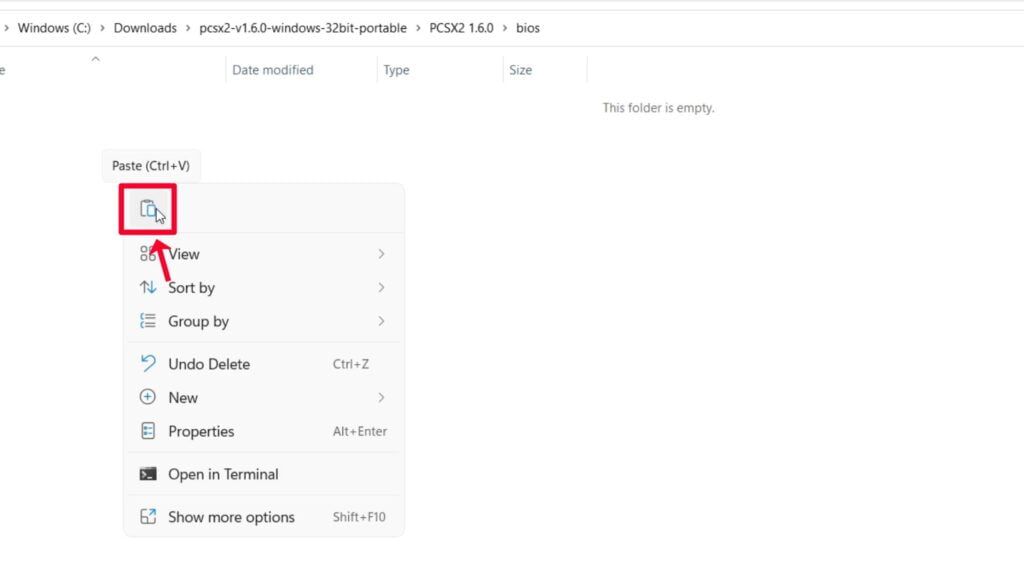
Task: Click the Type column header
Action: pos(397,70)
